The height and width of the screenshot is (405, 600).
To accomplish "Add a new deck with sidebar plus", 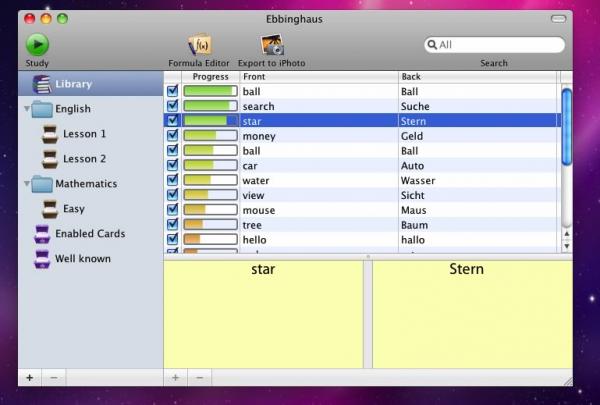I will click(29, 377).
